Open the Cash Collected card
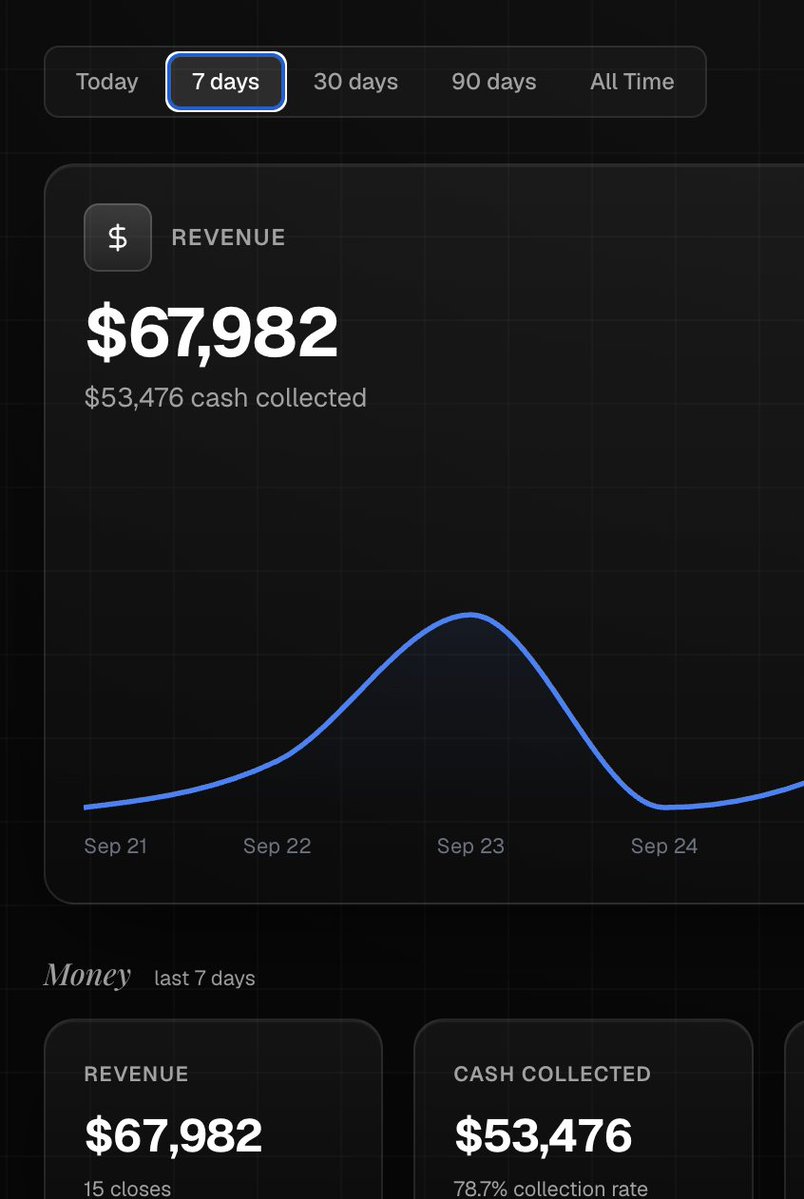 pyautogui.click(x=584, y=1109)
